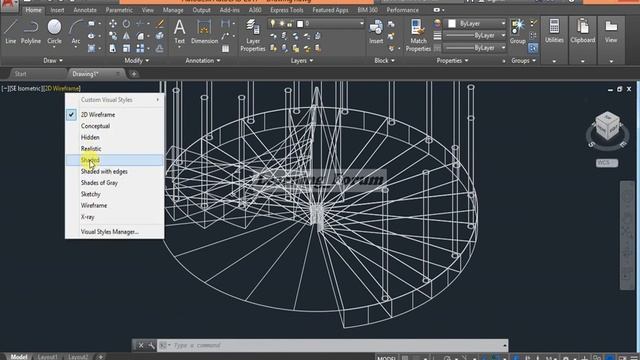640x360 pixels.
Task: Expand the Modify panel
Action: click(x=137, y=60)
